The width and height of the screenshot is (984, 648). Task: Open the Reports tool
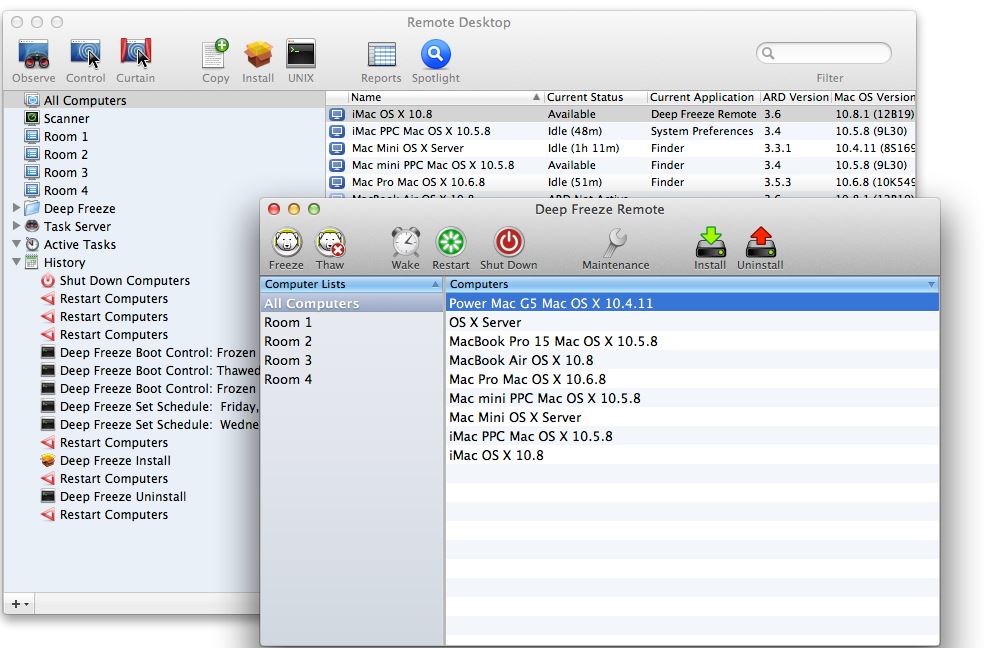point(381,55)
